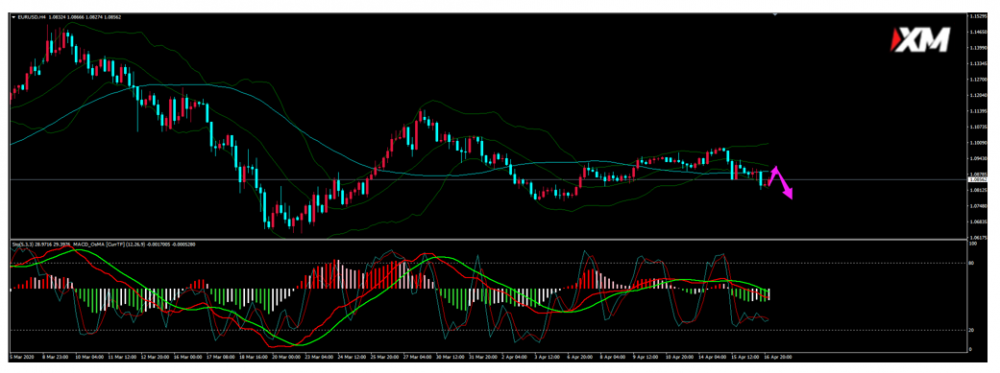Click the indicator scale value 80

point(971,262)
